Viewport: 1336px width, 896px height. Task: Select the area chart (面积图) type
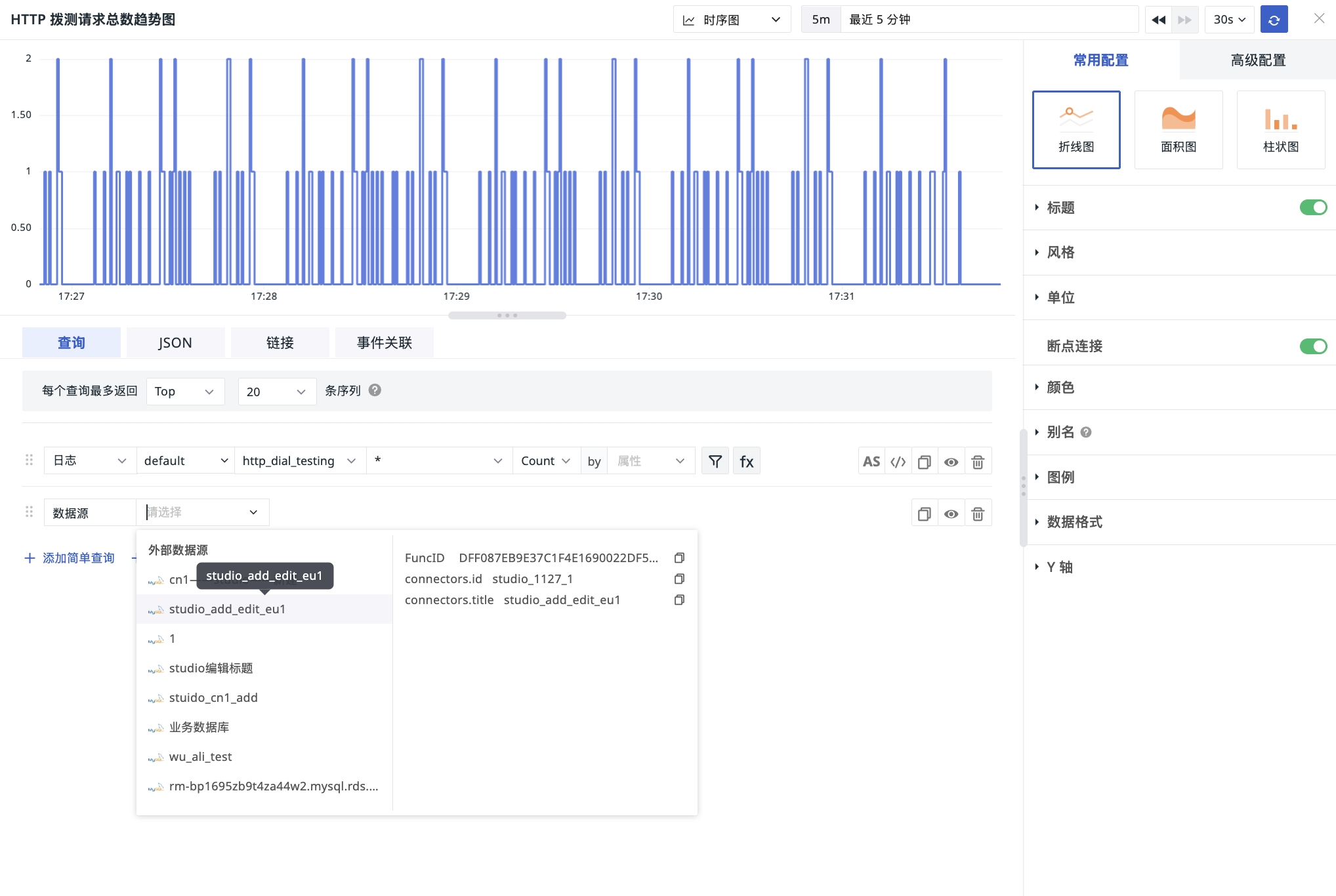[x=1179, y=130]
